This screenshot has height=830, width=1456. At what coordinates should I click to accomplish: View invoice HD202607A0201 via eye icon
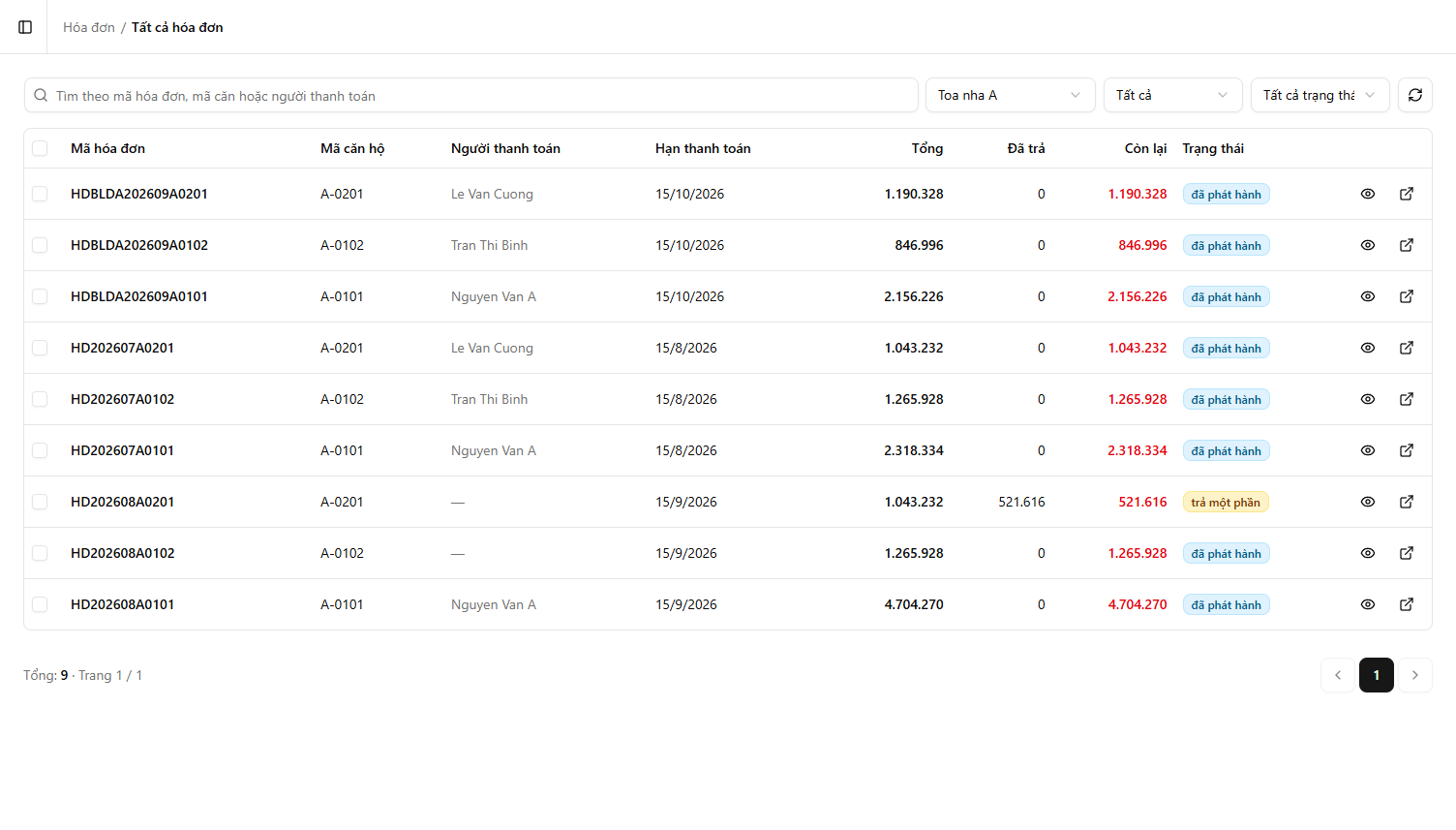1368,348
